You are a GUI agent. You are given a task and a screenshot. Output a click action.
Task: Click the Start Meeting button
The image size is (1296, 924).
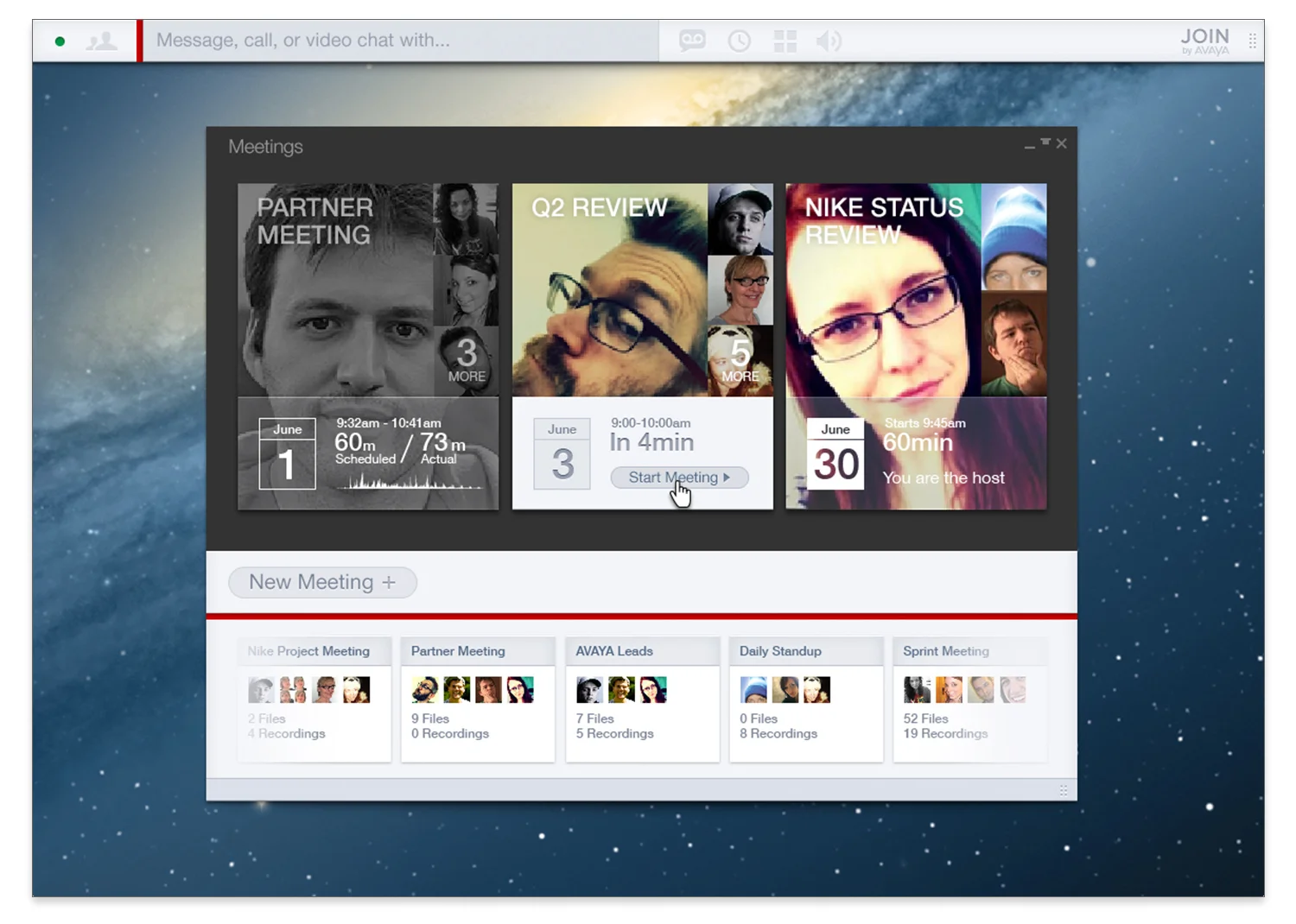click(x=679, y=478)
